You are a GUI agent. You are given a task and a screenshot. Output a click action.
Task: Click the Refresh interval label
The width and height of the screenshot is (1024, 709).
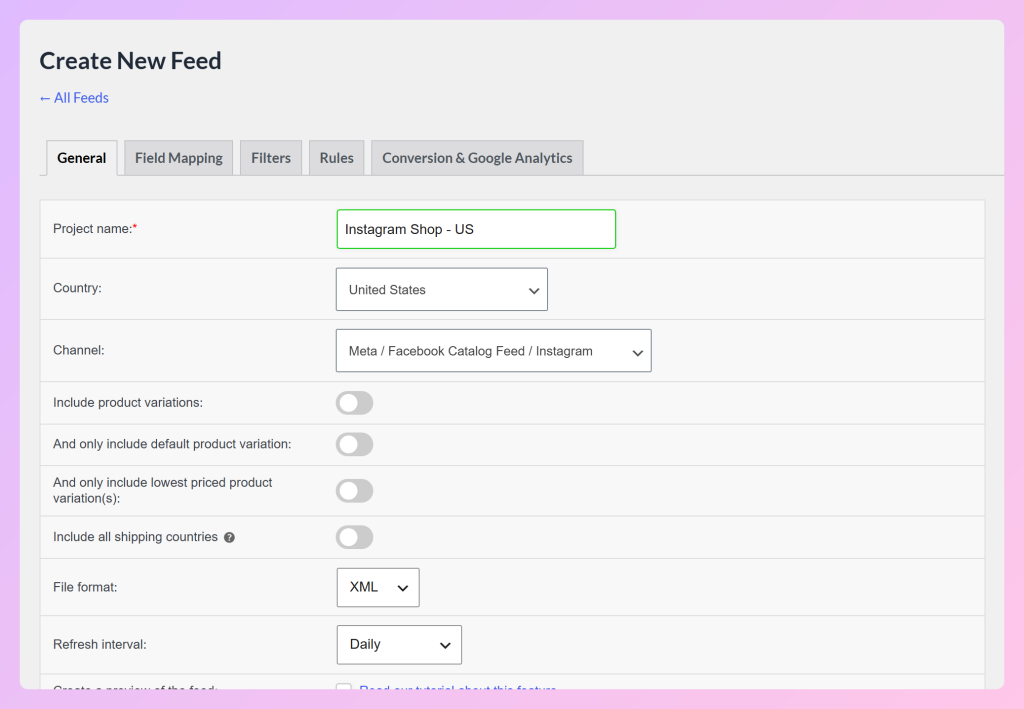click(99, 645)
